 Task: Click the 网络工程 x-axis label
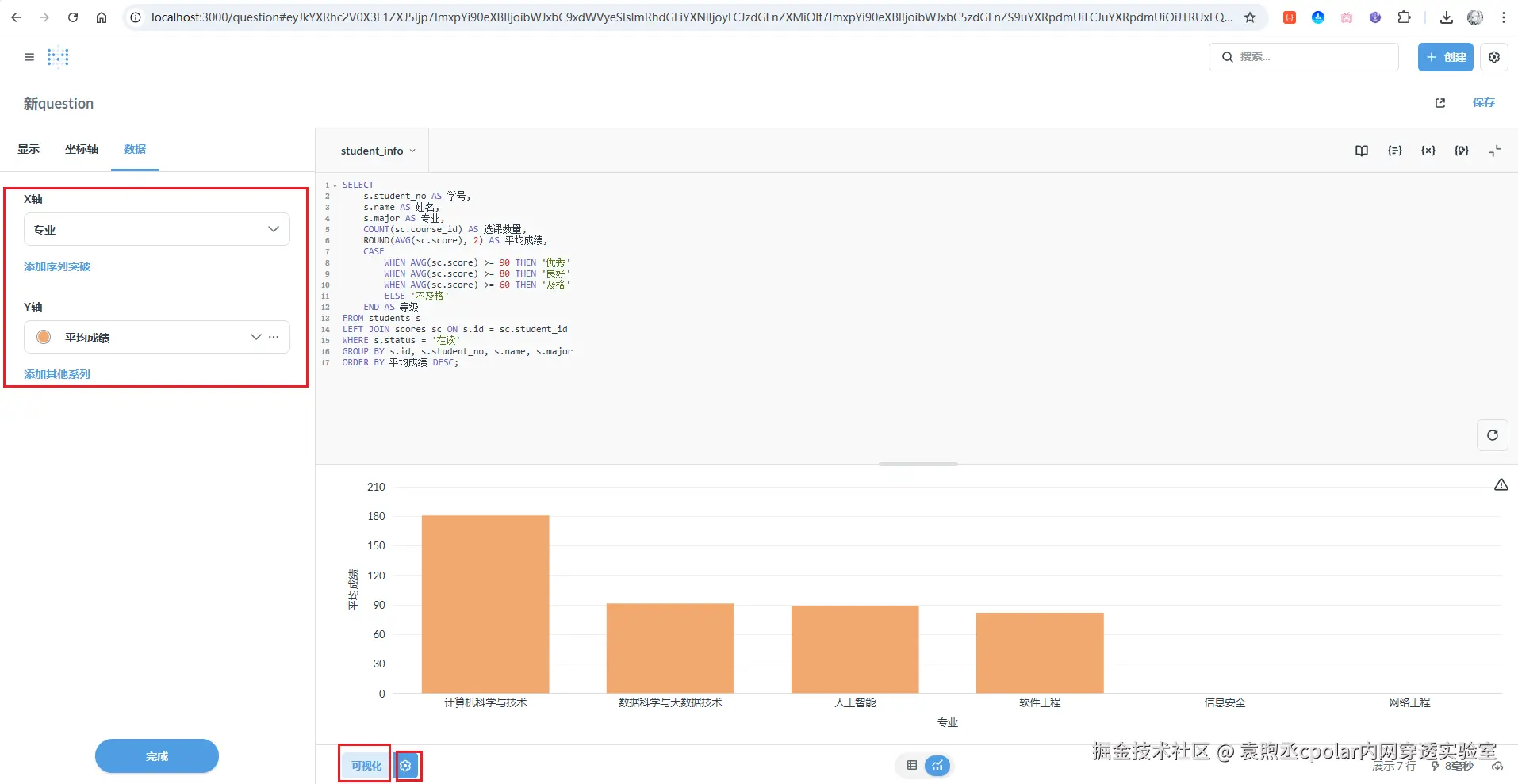[1409, 702]
